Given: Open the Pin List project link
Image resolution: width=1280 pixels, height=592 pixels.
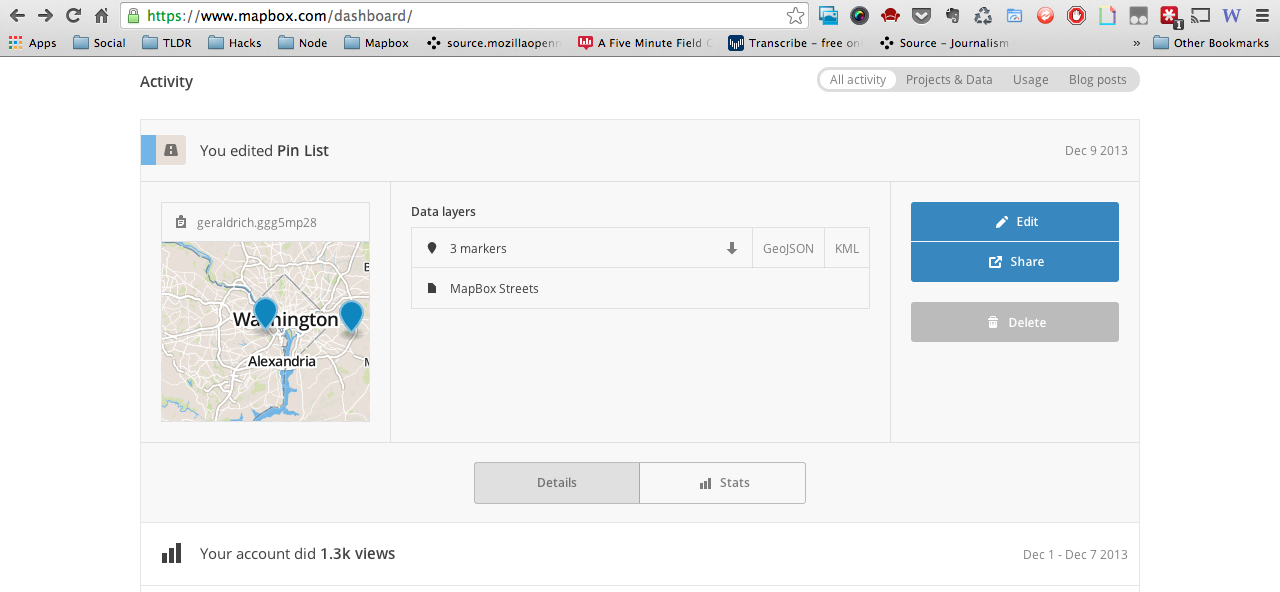Looking at the screenshot, I should 303,151.
